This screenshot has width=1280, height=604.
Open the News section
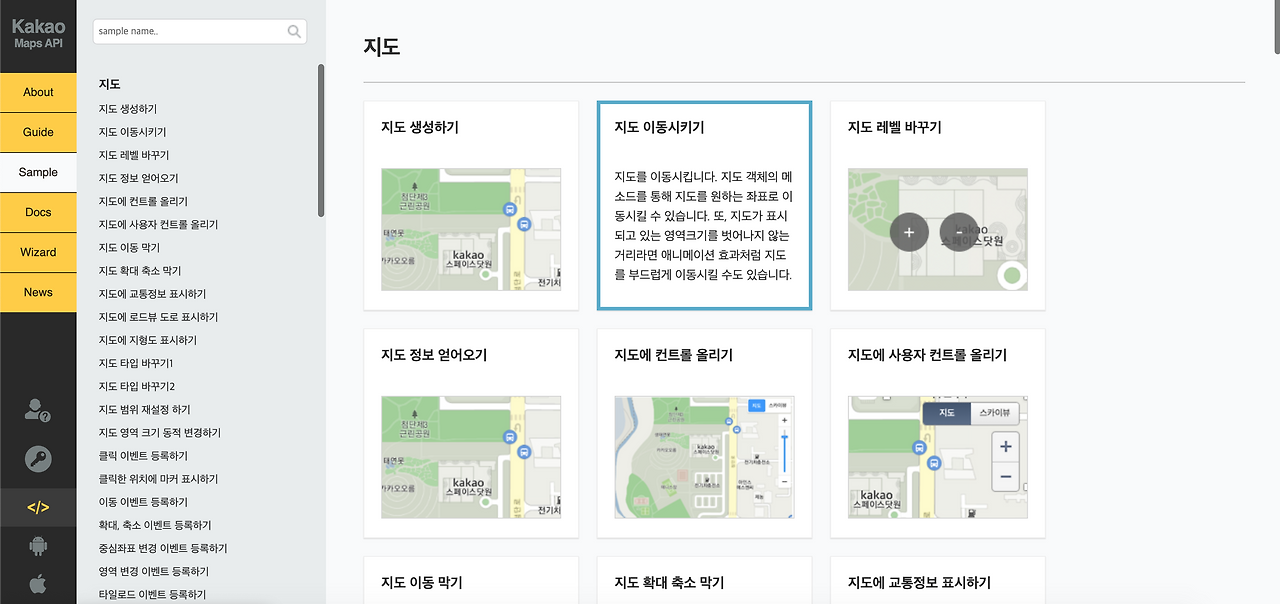[x=38, y=292]
